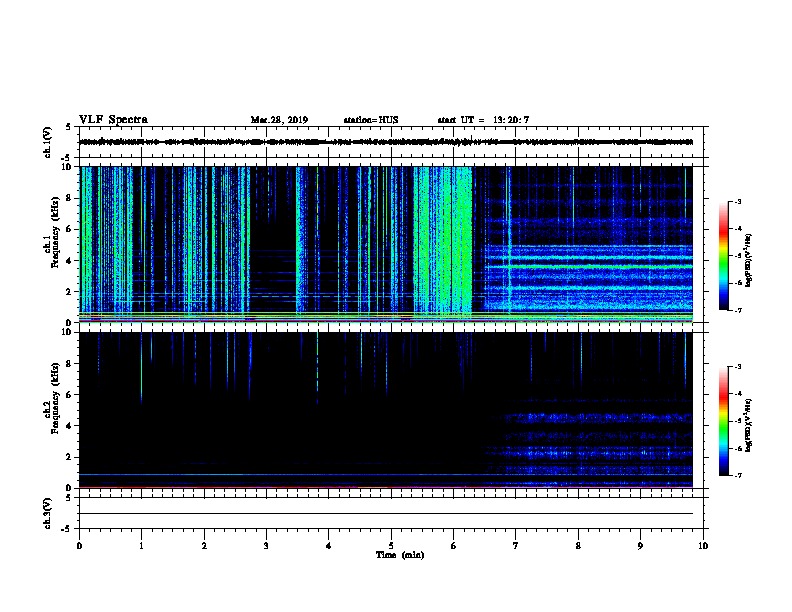Viewport: 792px width, 612px height.
Task: Click the "6" kHz tick on ch.1 axis
Action: [x=70, y=229]
